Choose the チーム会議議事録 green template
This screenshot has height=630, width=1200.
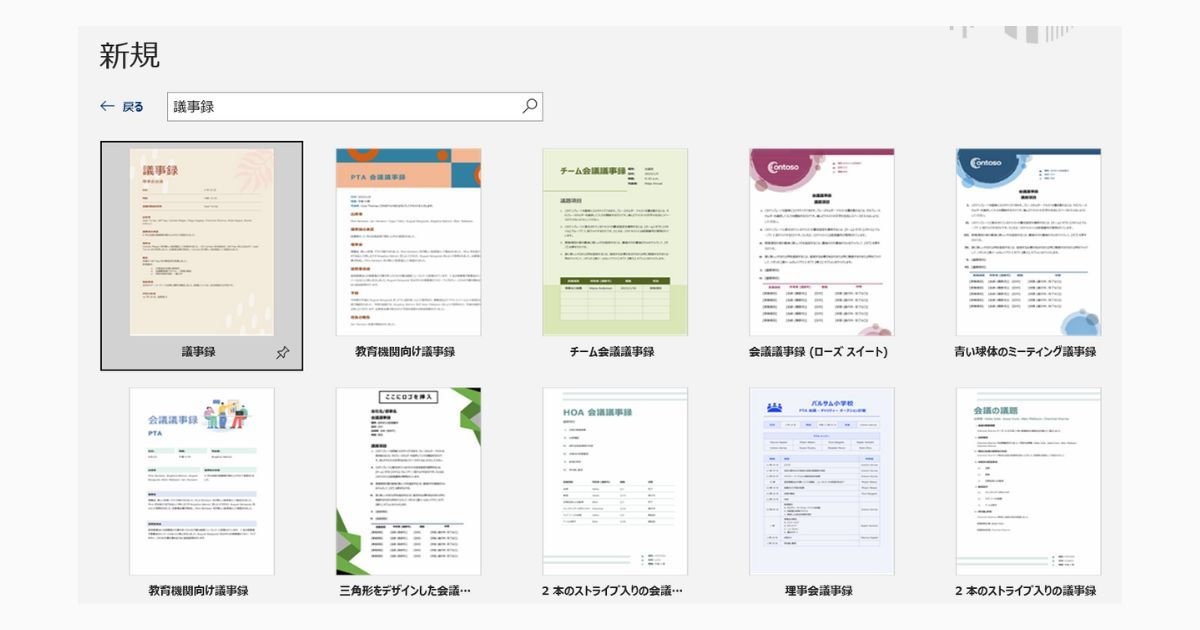coord(615,242)
